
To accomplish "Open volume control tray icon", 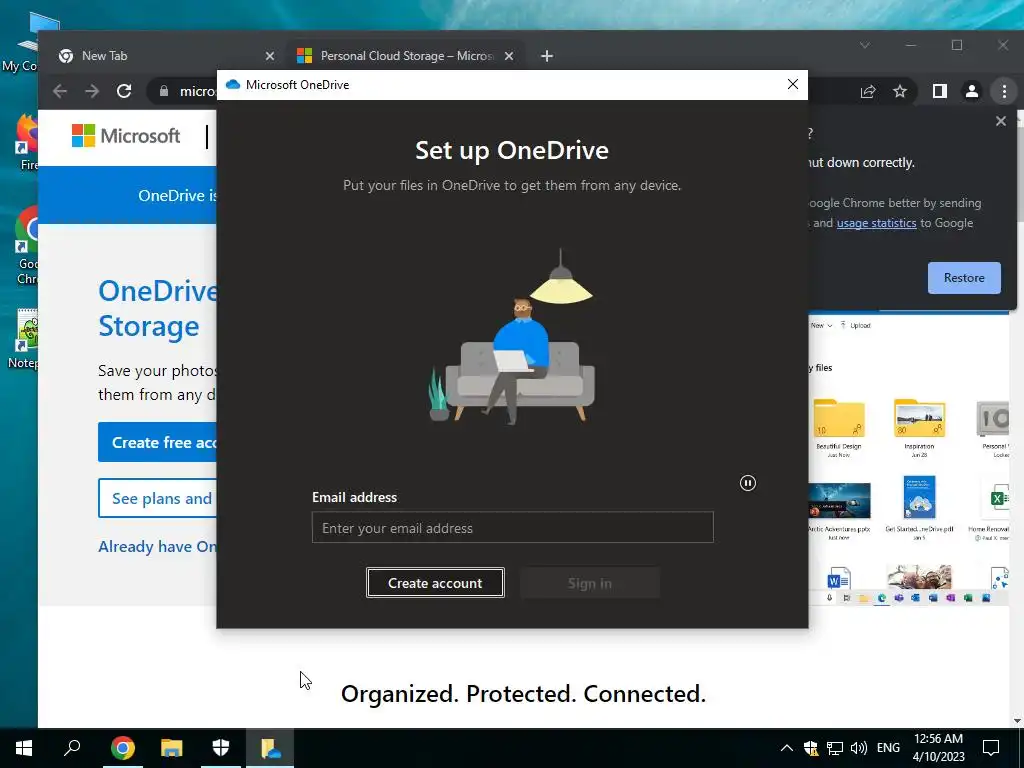I will pos(859,748).
